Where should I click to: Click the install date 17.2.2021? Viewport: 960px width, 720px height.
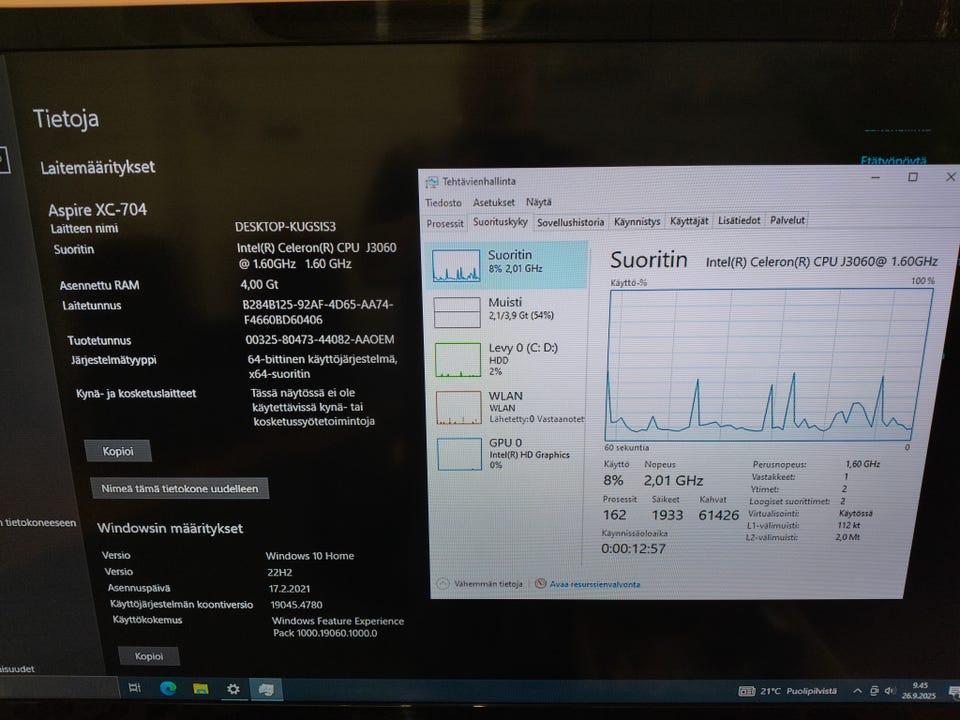coord(289,589)
